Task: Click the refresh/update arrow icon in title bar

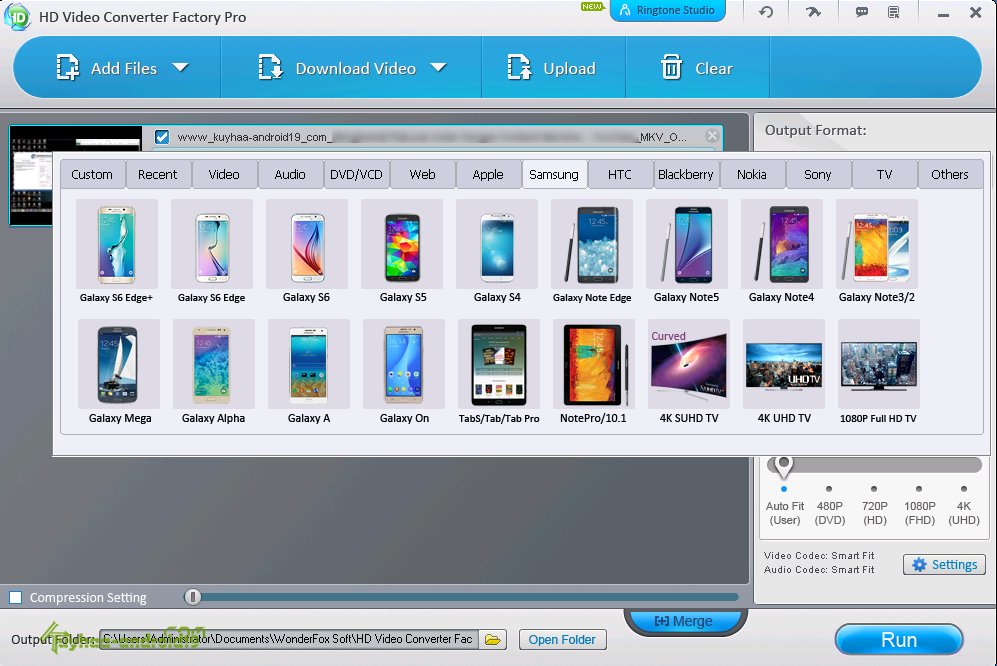Action: coord(766,12)
